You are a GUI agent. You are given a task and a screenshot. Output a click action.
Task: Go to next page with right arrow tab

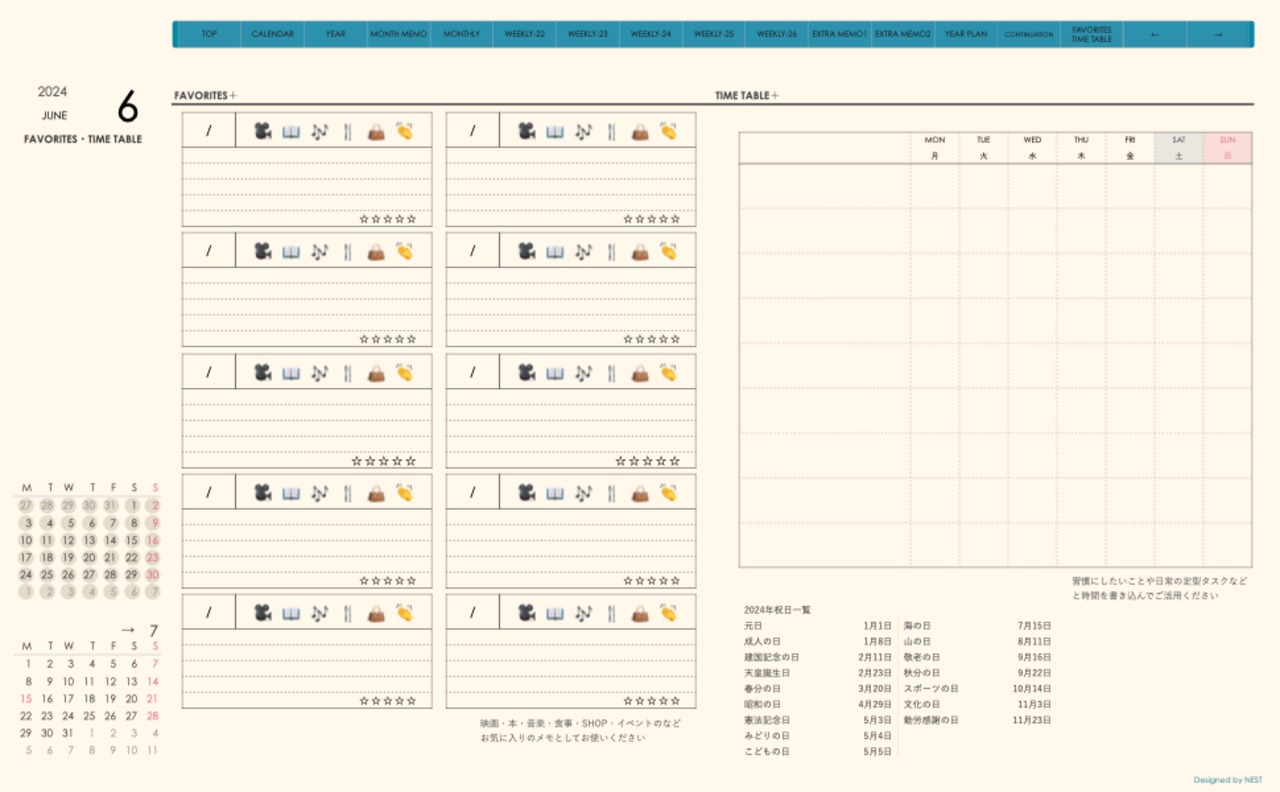1218,34
